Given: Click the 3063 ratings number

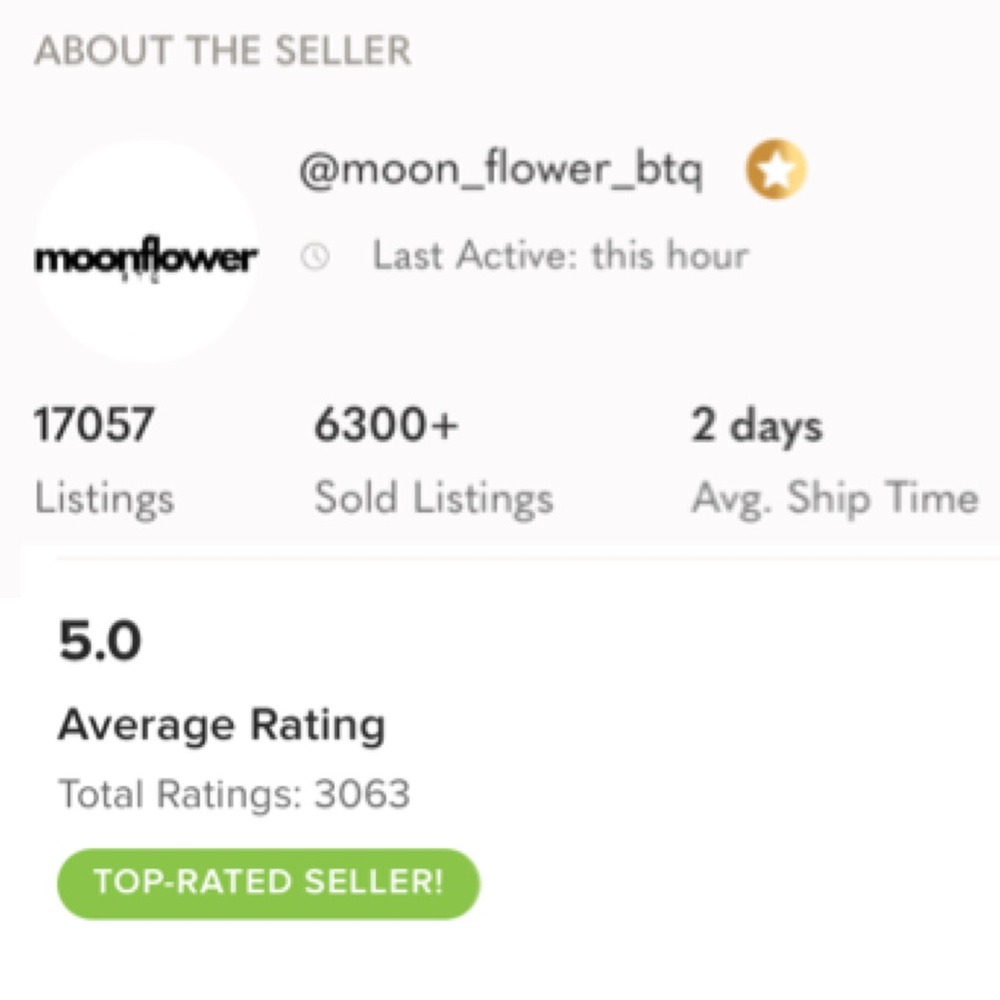Looking at the screenshot, I should (x=362, y=795).
